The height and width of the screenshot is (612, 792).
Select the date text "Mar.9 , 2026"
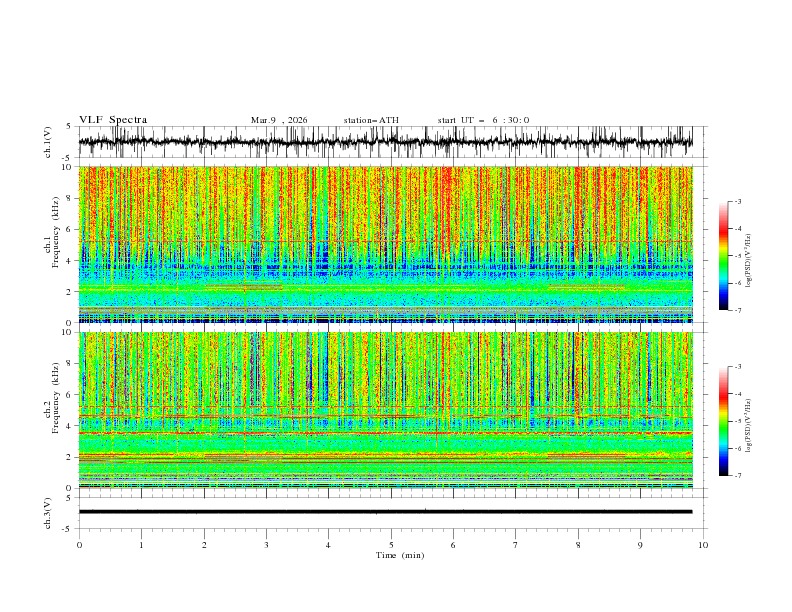pos(279,120)
